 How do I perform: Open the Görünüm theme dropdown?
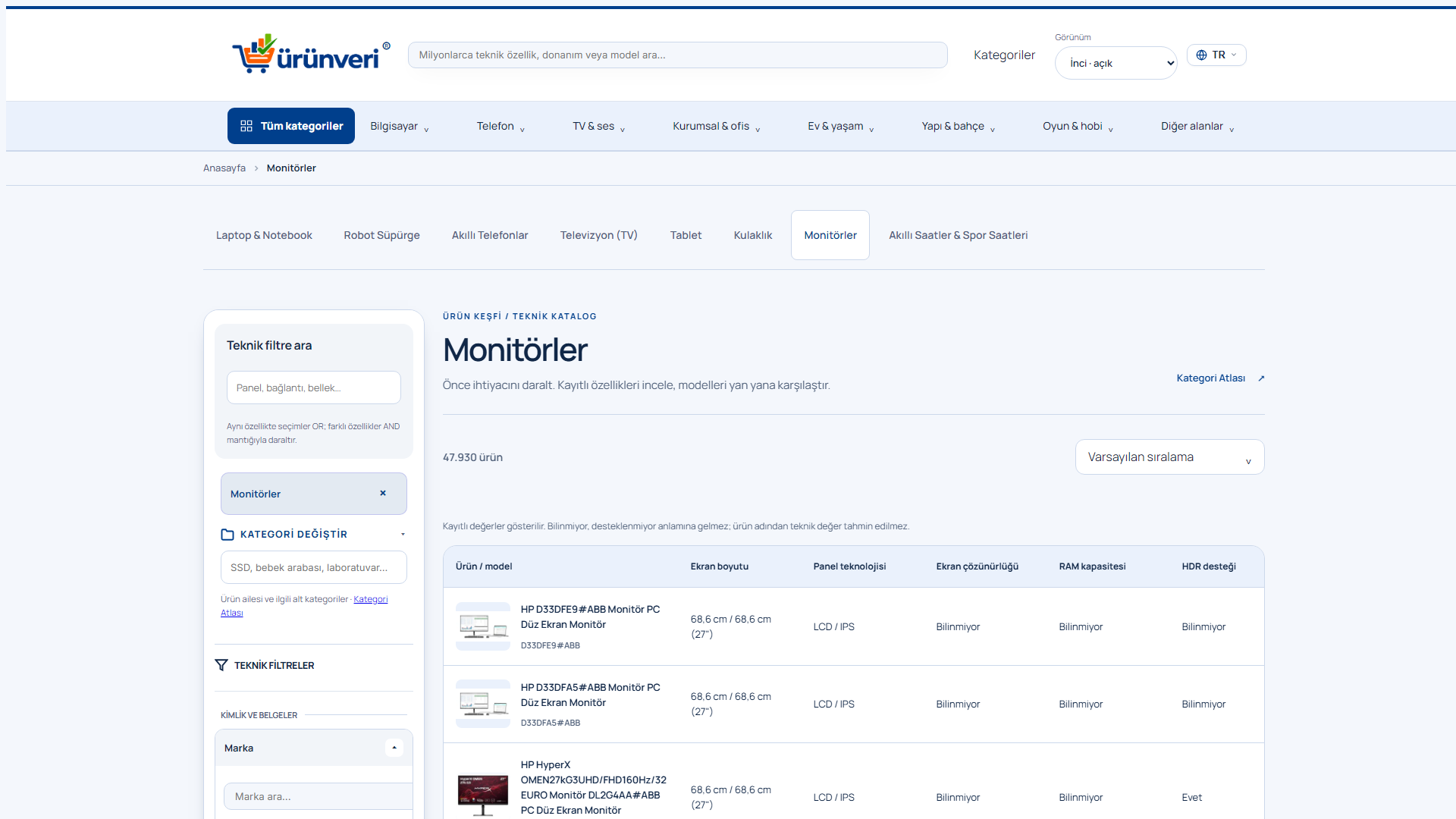point(1116,63)
